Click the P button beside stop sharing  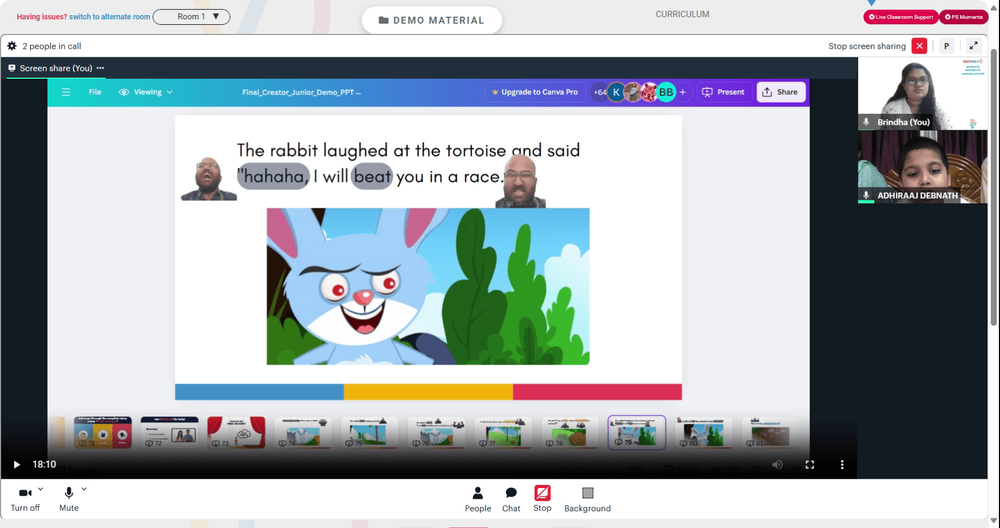(x=946, y=46)
